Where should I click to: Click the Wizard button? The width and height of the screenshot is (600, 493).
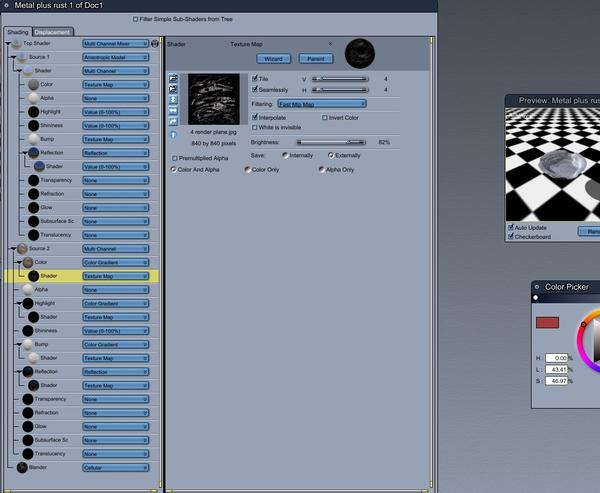(274, 59)
